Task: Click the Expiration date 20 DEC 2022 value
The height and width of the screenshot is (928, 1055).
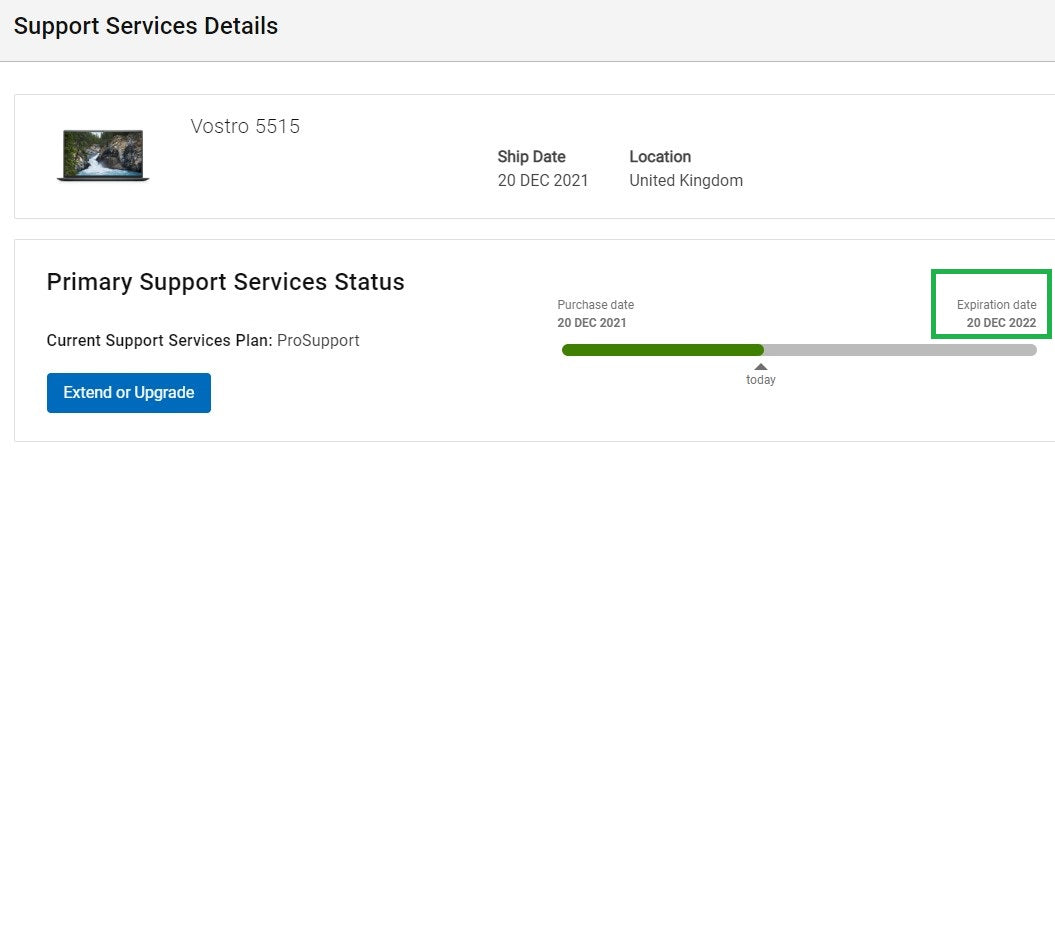Action: point(1001,322)
